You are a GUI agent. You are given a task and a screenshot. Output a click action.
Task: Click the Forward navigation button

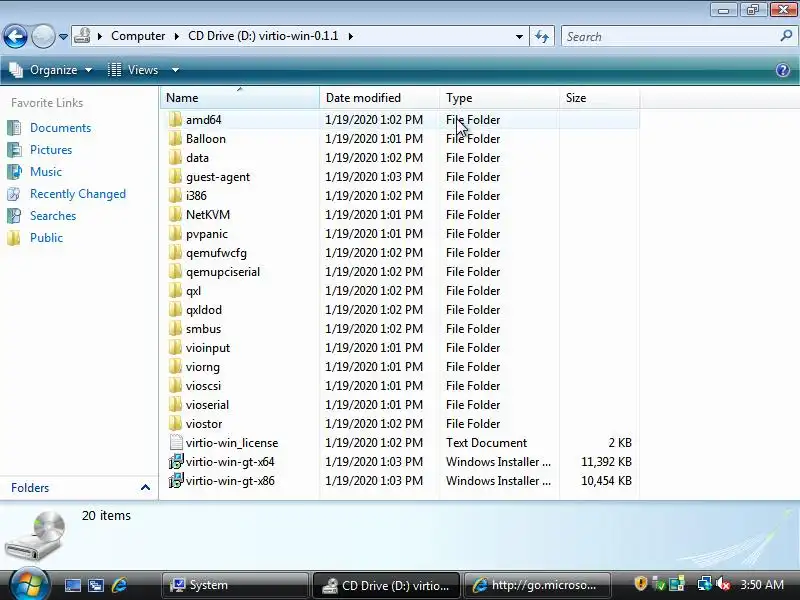click(x=43, y=37)
